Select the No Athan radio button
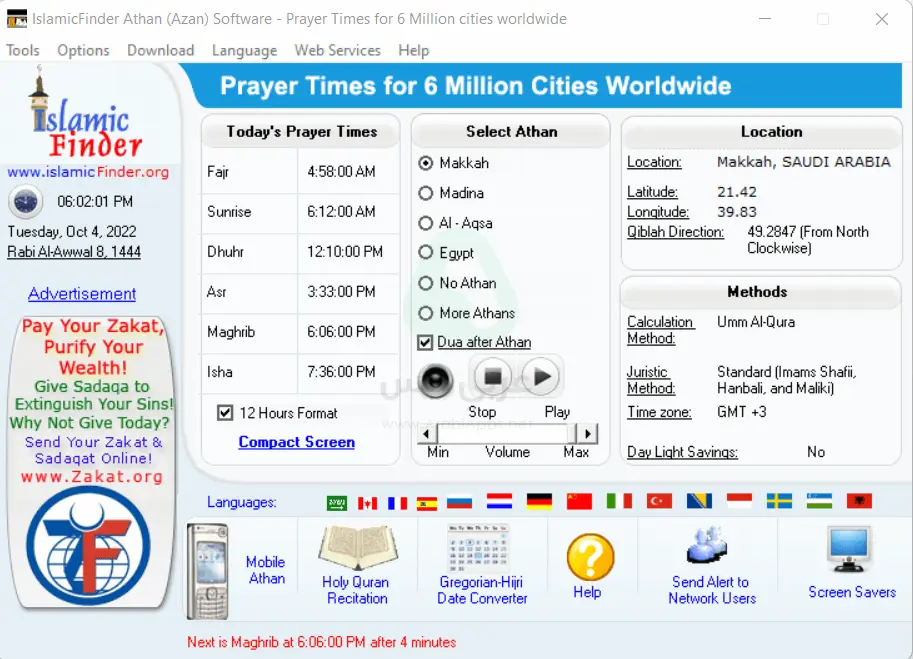 click(426, 283)
